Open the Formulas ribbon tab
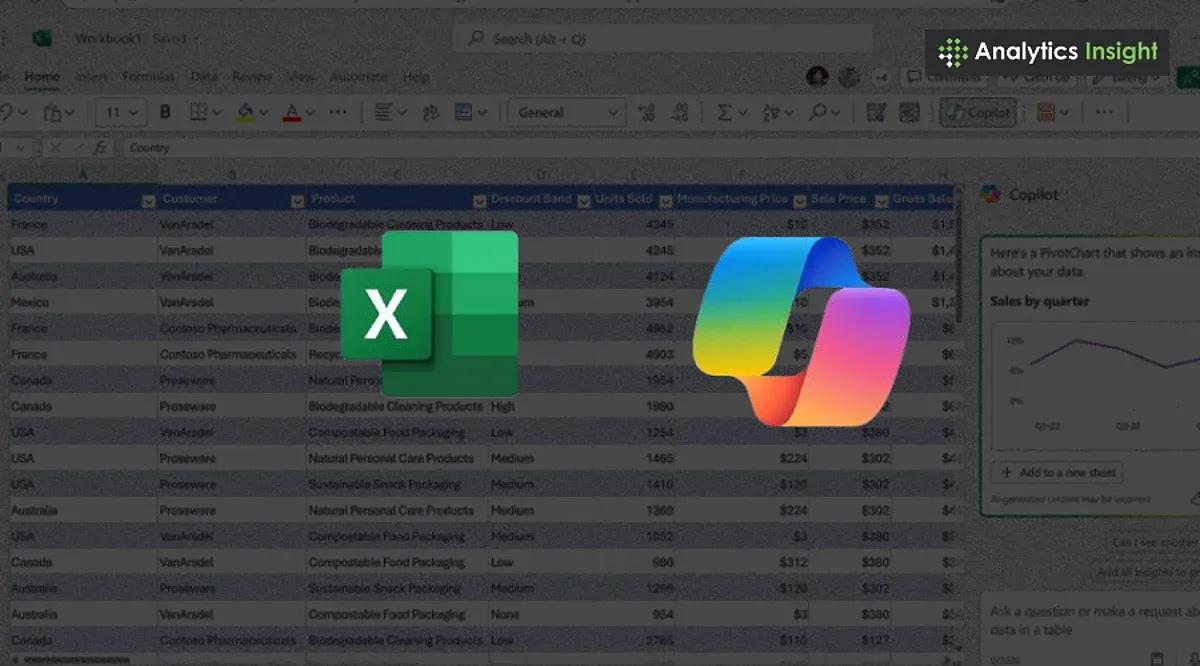Image resolution: width=1200 pixels, height=666 pixels. tap(148, 76)
